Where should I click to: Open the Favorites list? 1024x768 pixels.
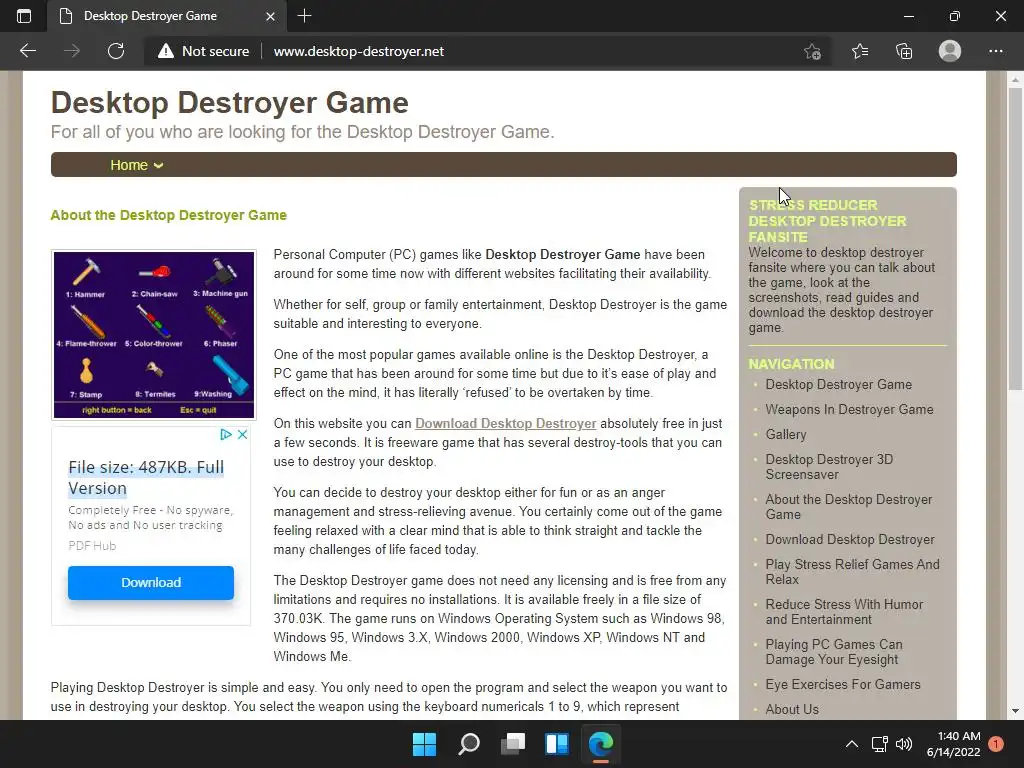[x=859, y=51]
